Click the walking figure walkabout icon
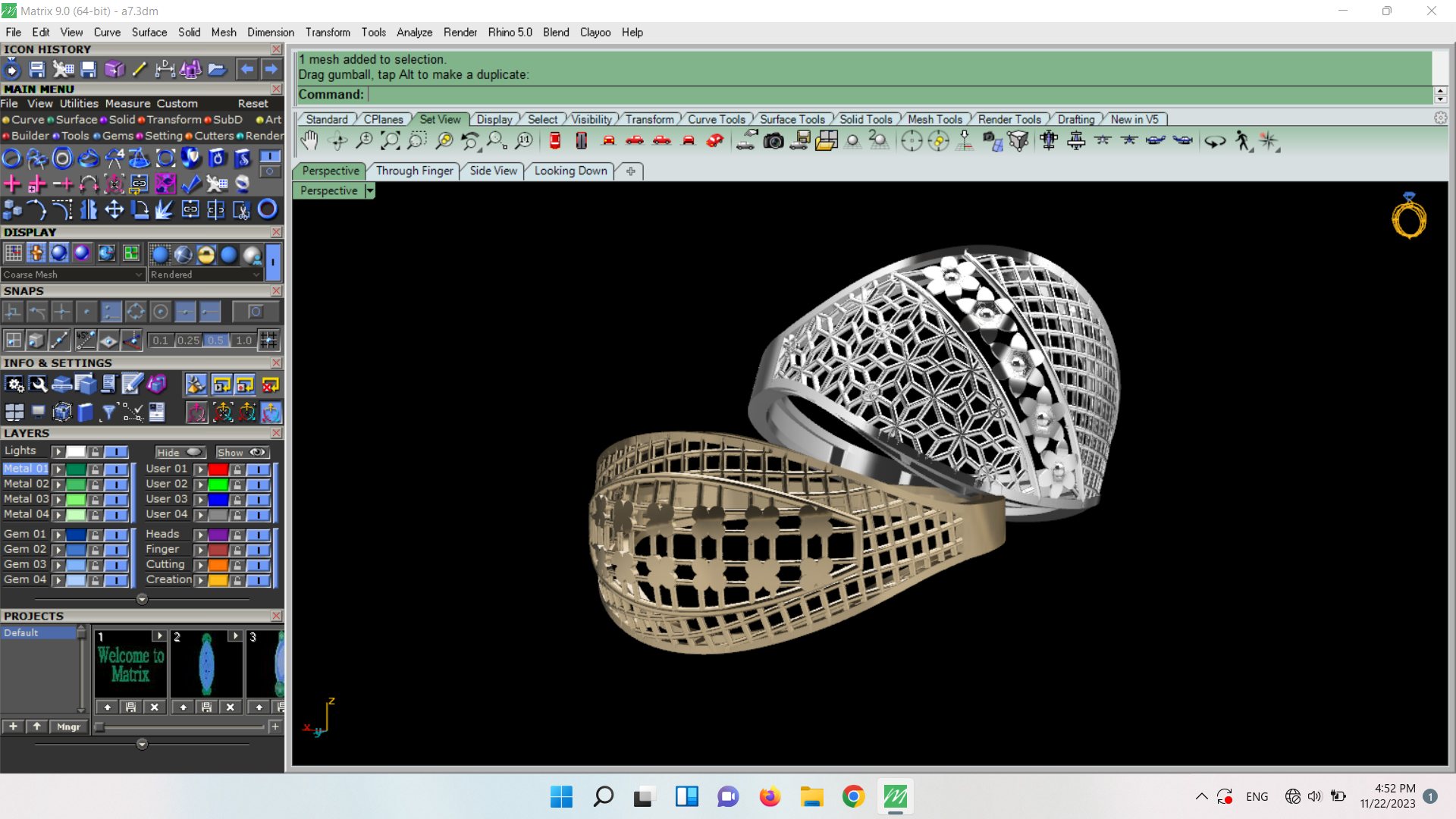This screenshot has height=819, width=1456. click(1242, 141)
